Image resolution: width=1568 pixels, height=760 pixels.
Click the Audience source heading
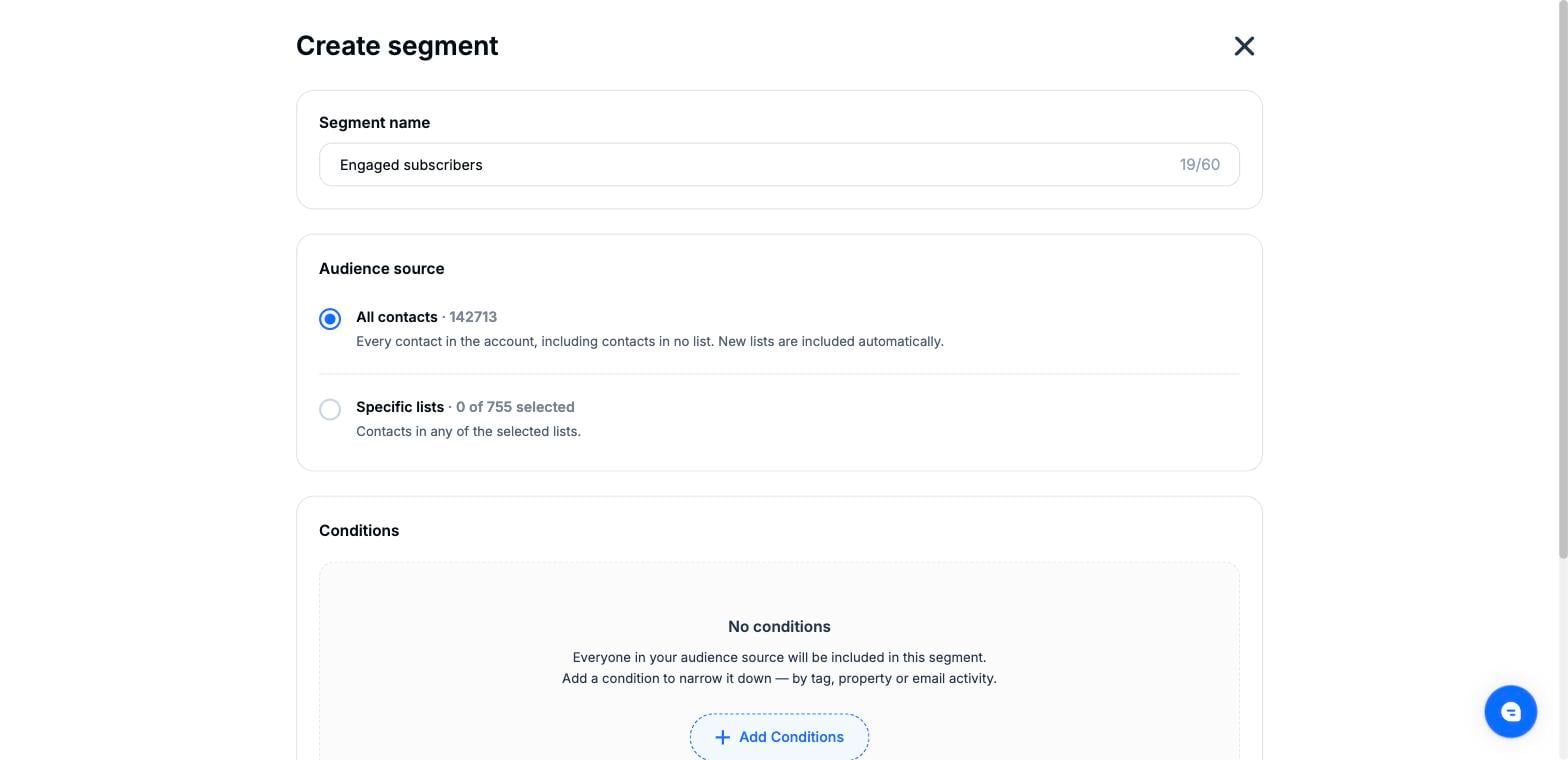click(x=381, y=269)
